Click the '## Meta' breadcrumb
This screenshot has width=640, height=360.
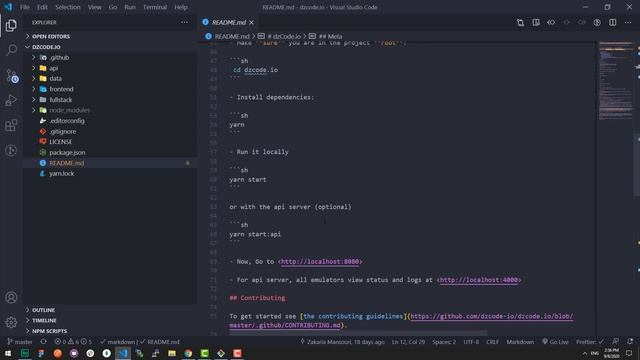point(326,36)
